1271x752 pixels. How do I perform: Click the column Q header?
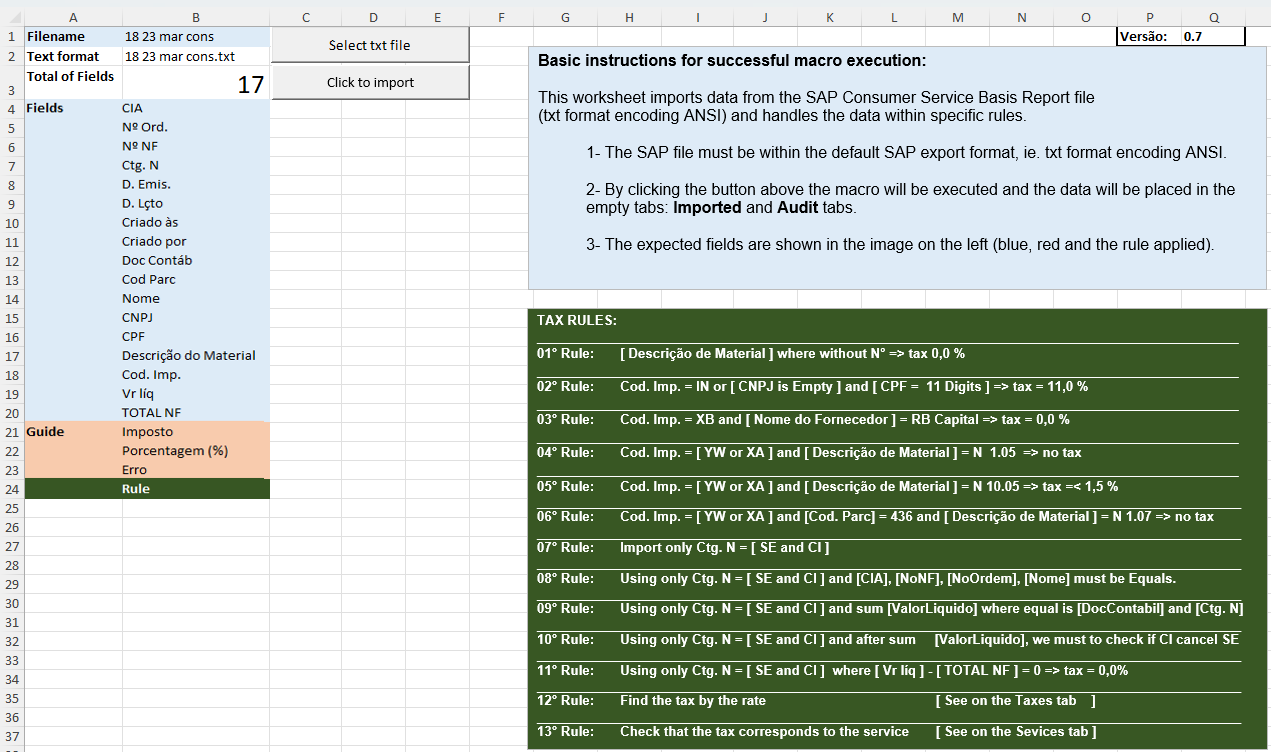pos(1213,17)
